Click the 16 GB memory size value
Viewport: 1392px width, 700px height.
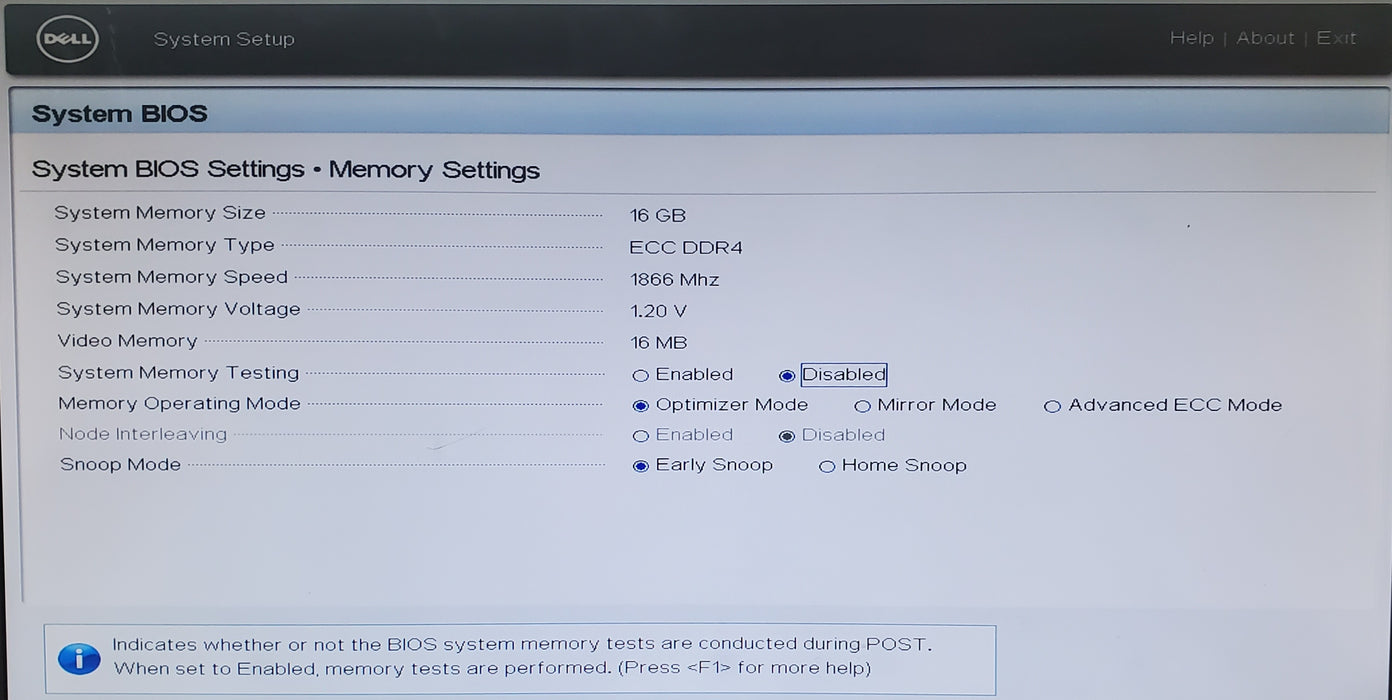658,215
